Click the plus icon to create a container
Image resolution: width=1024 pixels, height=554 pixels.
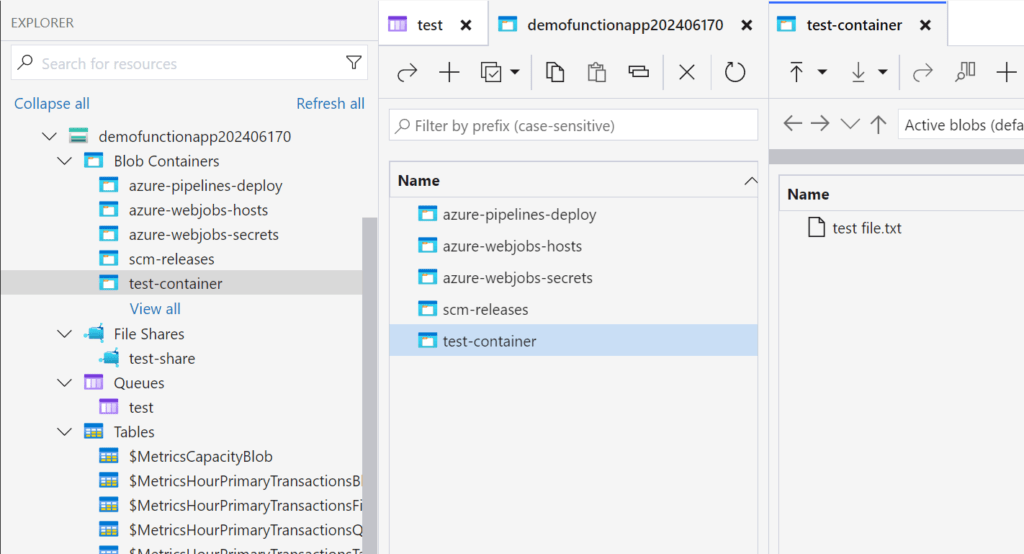[450, 72]
